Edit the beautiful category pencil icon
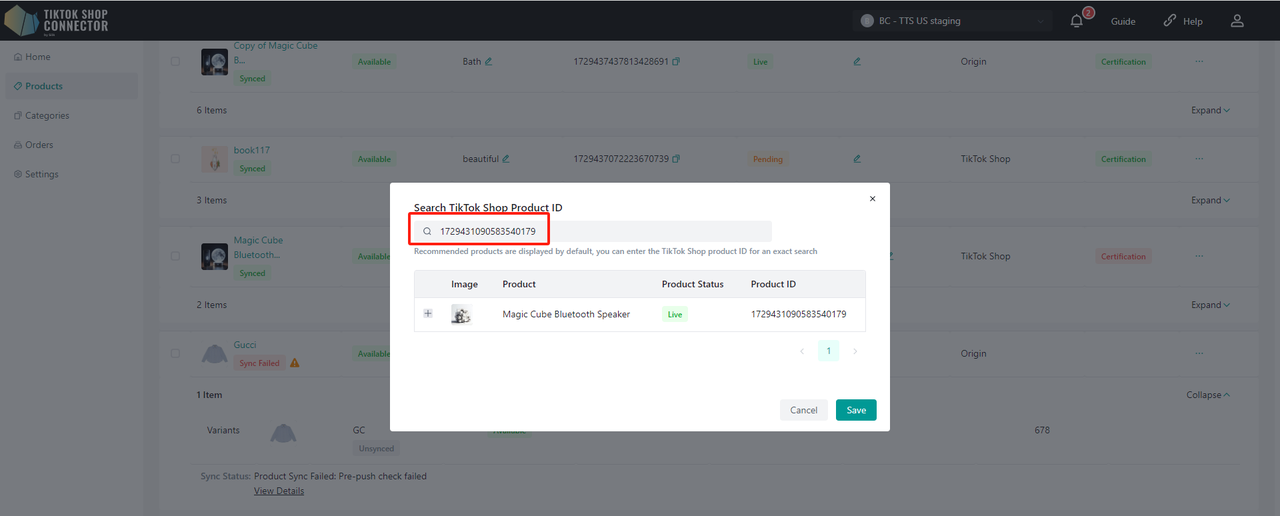Image resolution: width=1280 pixels, height=516 pixels. pyautogui.click(x=506, y=159)
